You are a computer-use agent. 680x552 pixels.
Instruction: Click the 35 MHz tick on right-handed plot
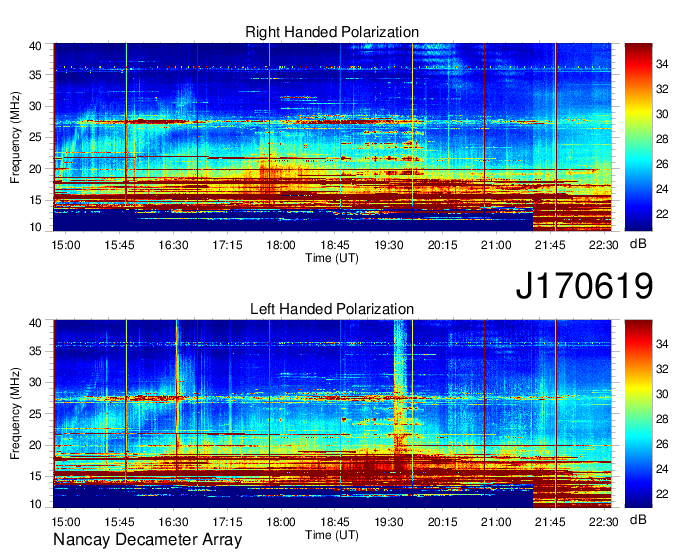click(35, 75)
